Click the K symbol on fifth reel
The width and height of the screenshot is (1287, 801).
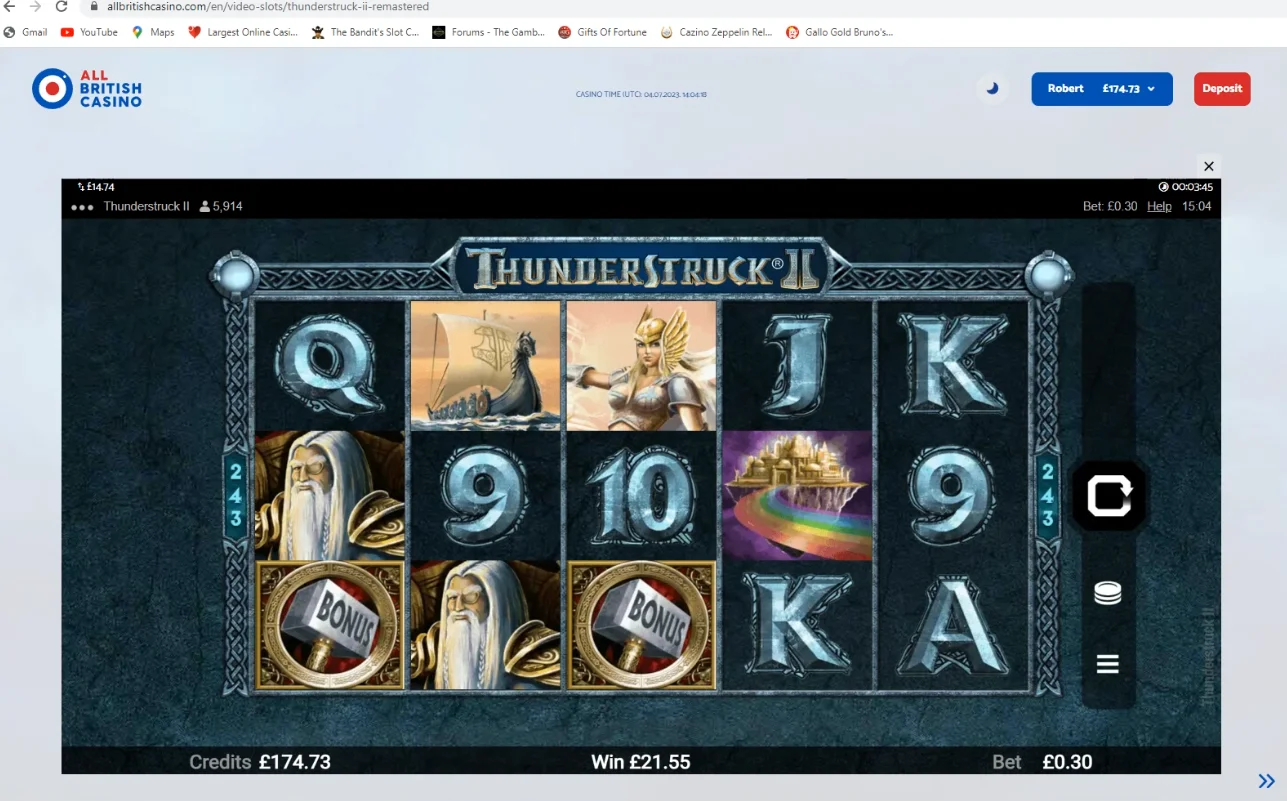click(952, 366)
